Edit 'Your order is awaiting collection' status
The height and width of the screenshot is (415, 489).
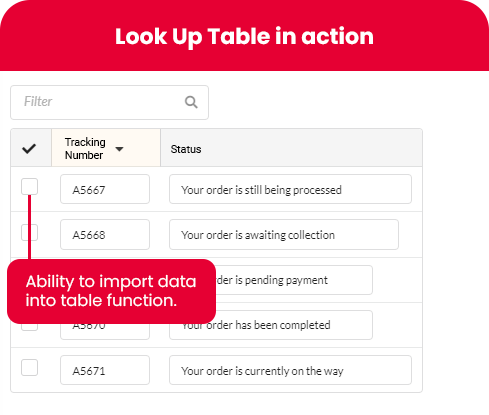tap(284, 234)
